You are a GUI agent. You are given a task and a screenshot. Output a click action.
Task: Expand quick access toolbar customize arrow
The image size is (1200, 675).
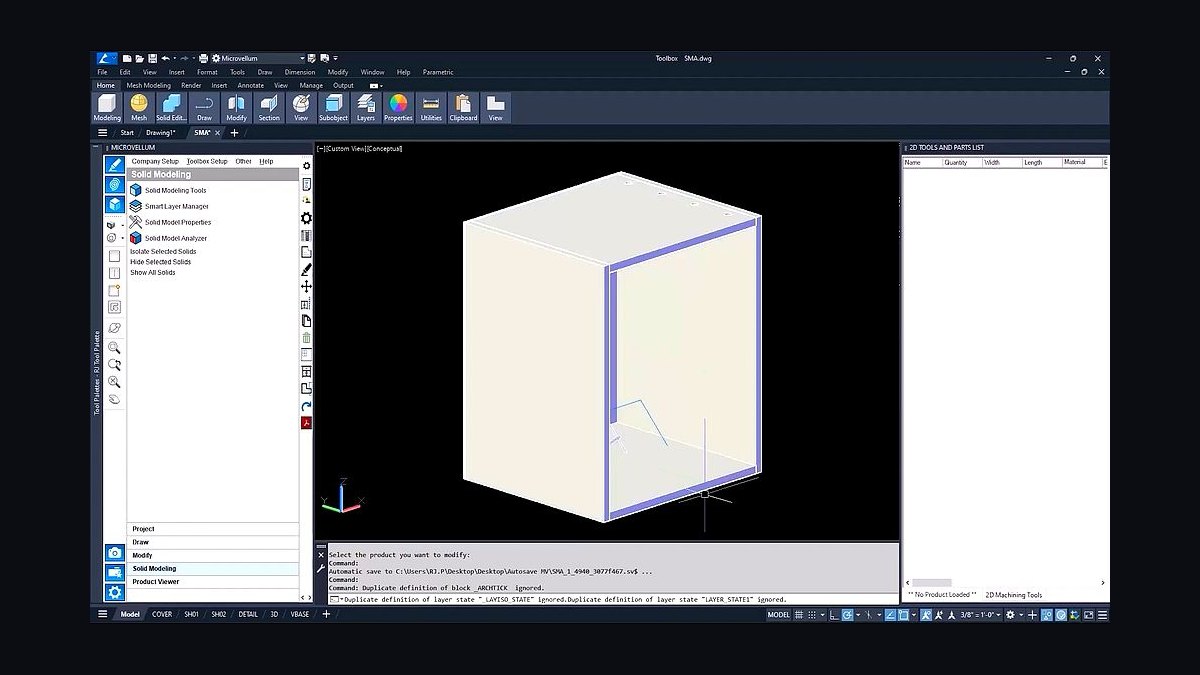tap(335, 58)
